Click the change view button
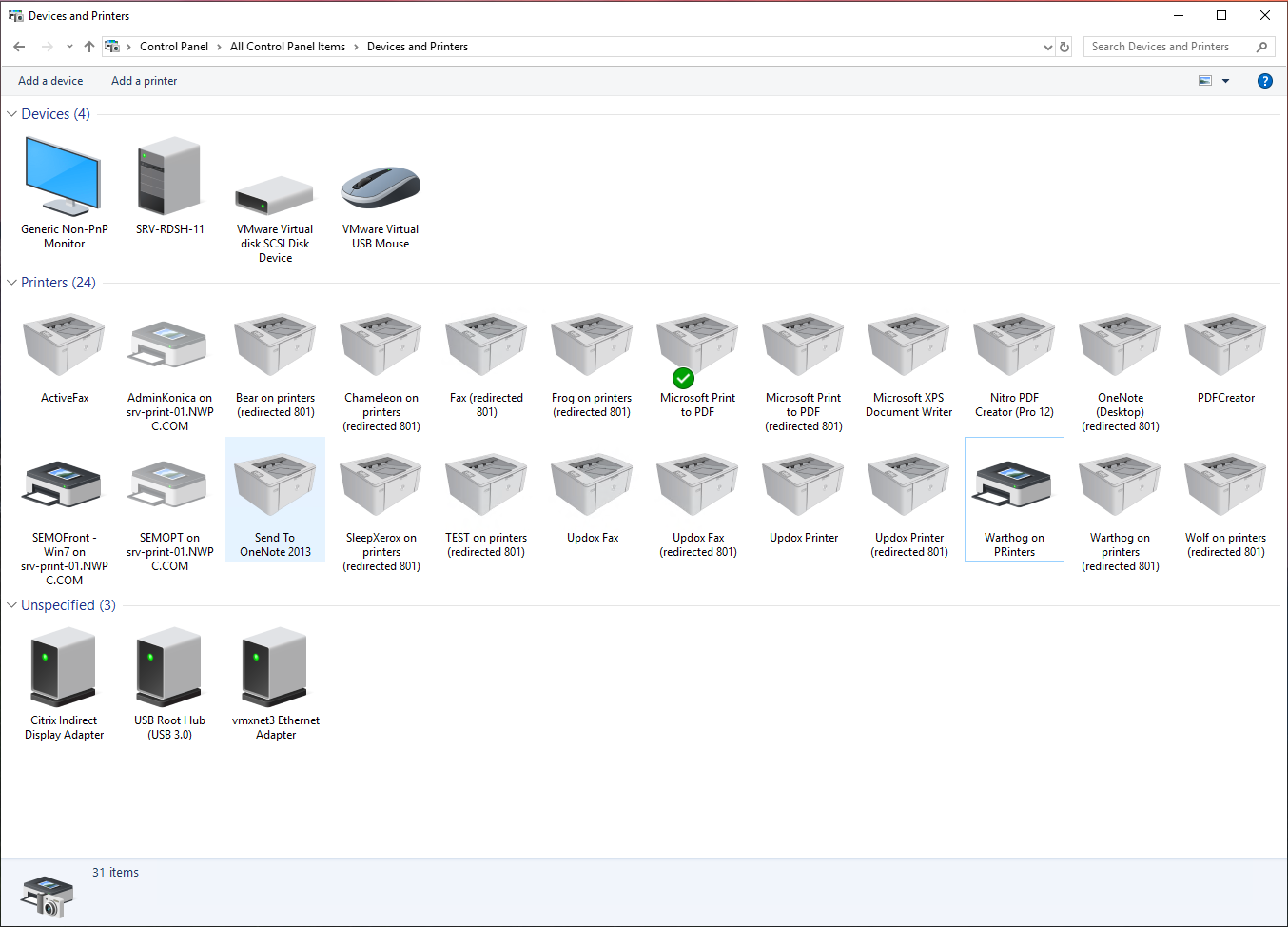This screenshot has width=1288, height=927. 1205,81
